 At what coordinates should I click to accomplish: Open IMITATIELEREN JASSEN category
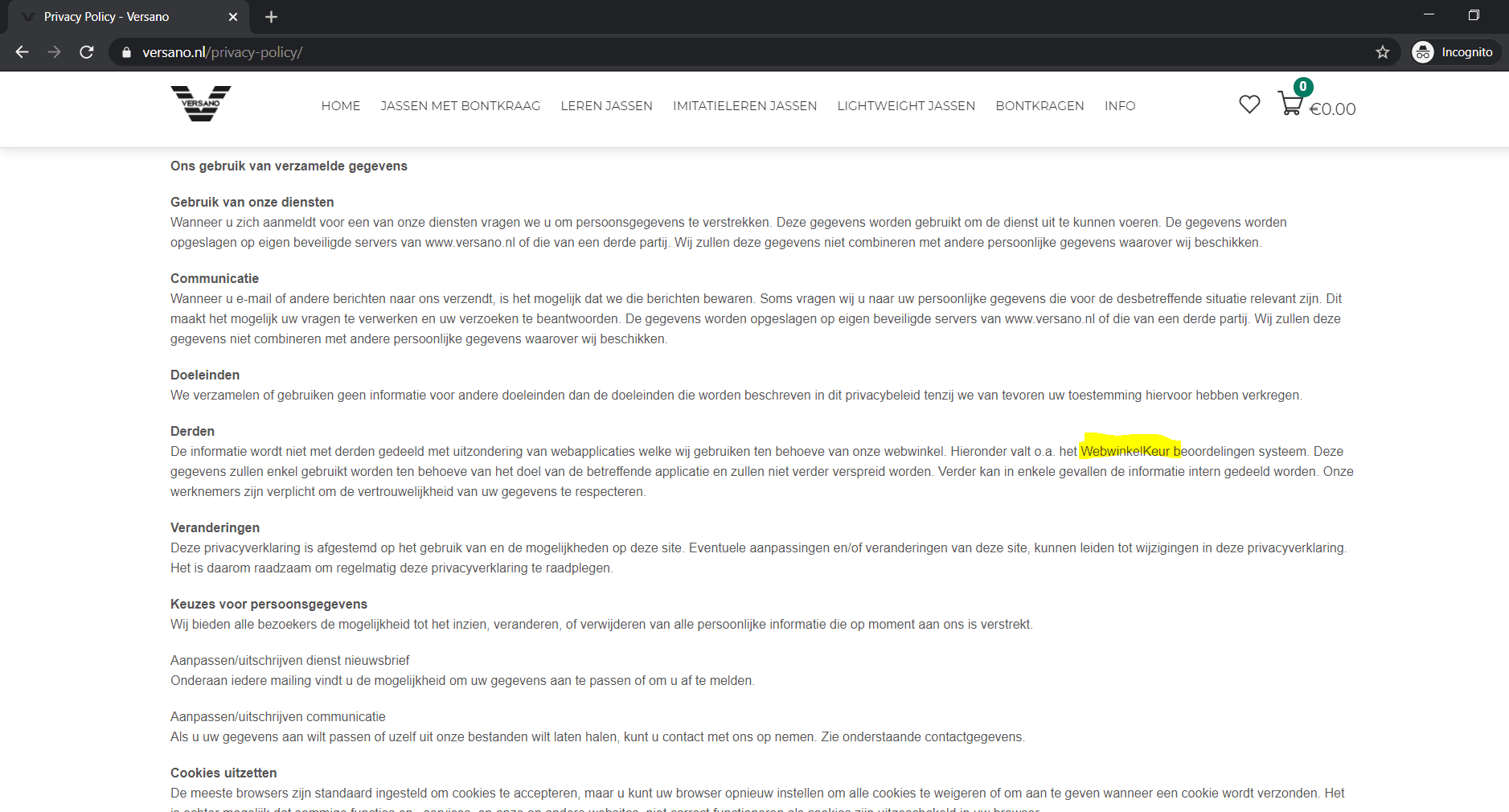(744, 106)
